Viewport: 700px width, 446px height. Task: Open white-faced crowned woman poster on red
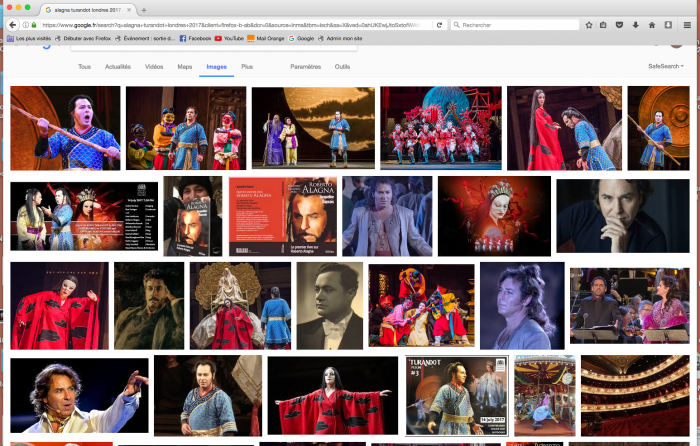[494, 216]
